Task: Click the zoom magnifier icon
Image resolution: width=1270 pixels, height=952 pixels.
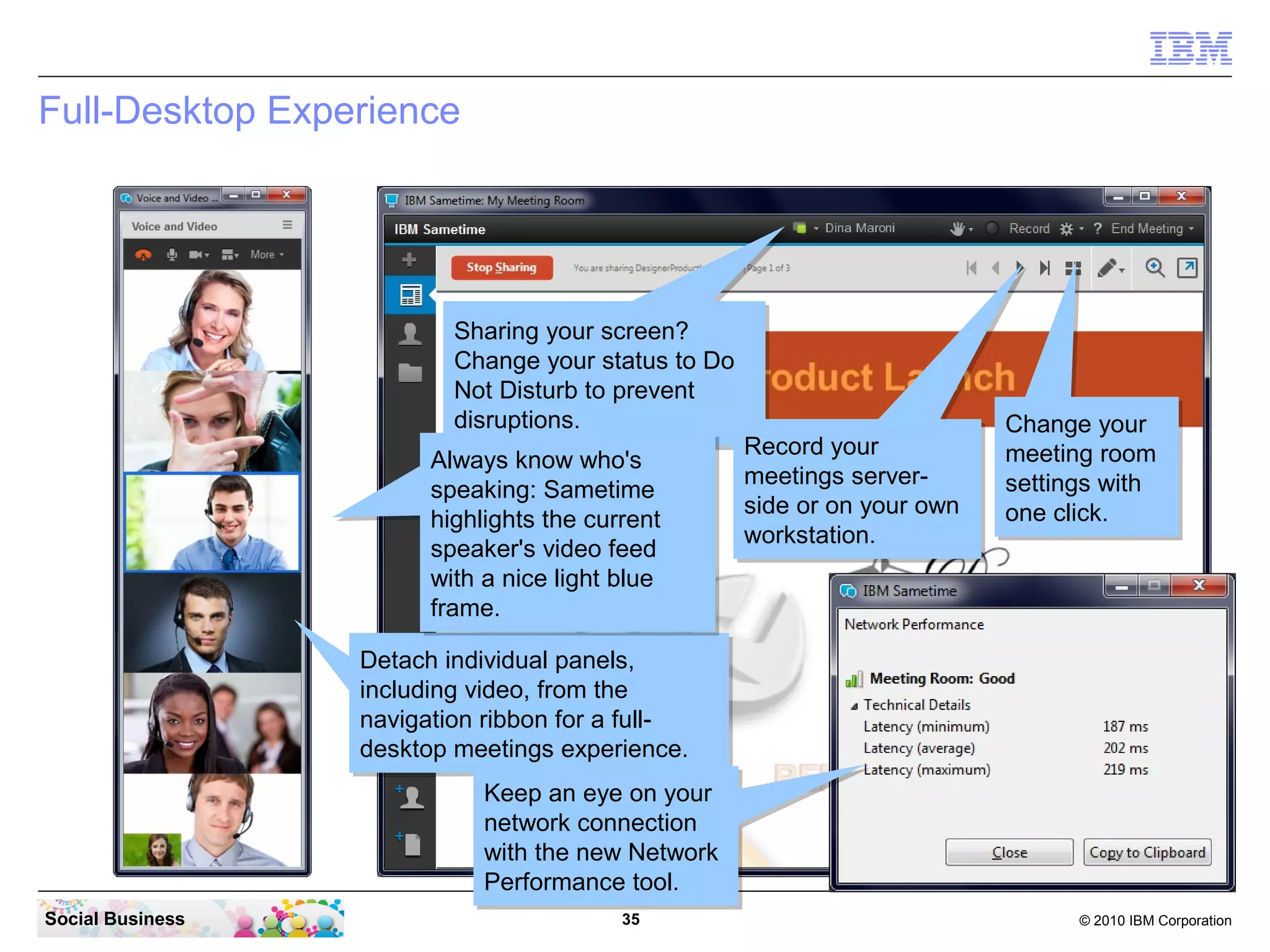Action: point(1155,268)
